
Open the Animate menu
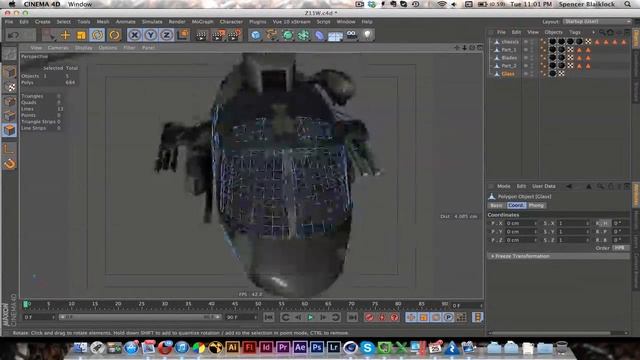[x=126, y=22]
